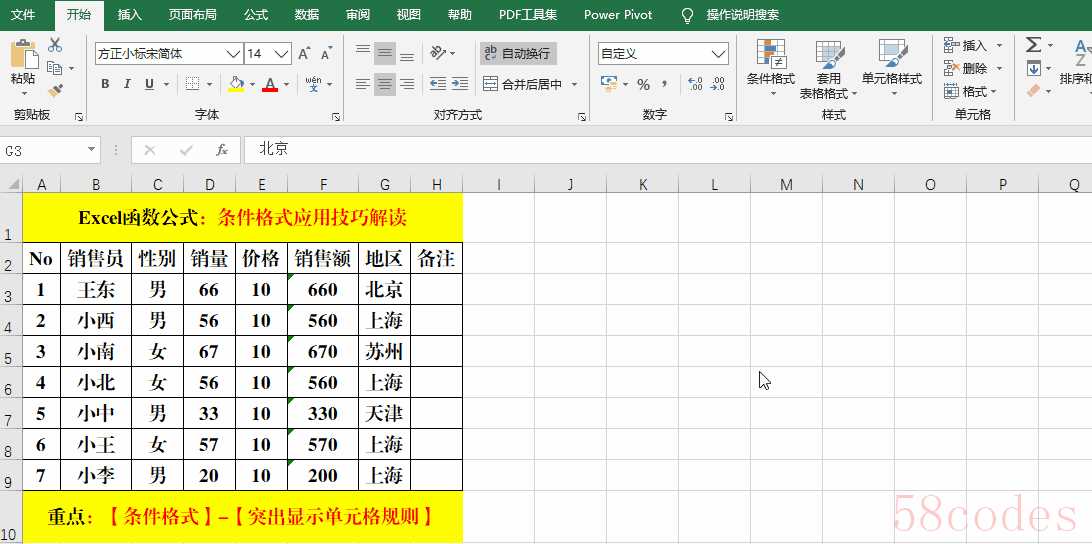This screenshot has height=544, width=1092.
Task: Select cell F3 containing 660
Action: 323,290
